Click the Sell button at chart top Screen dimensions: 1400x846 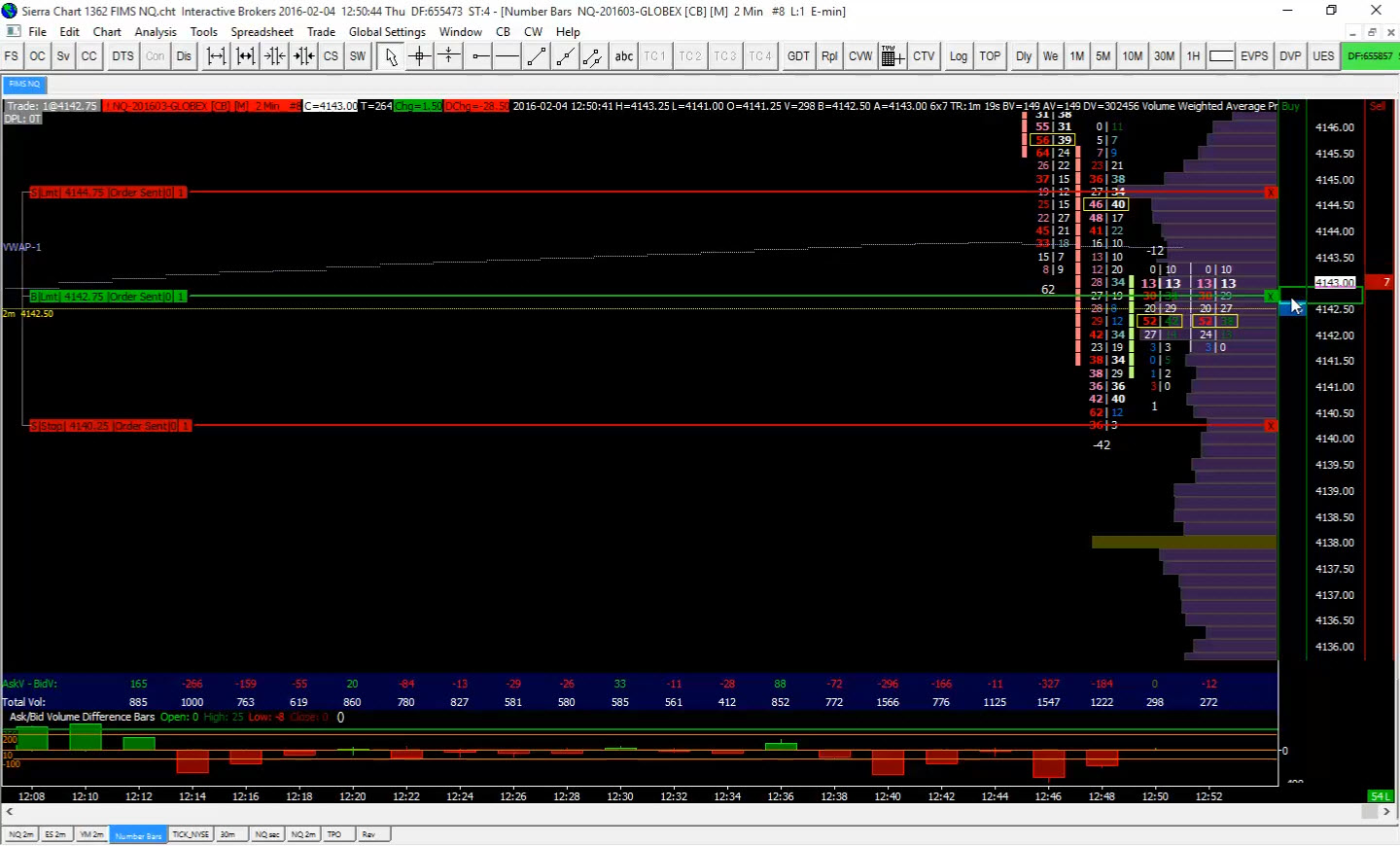1378,106
